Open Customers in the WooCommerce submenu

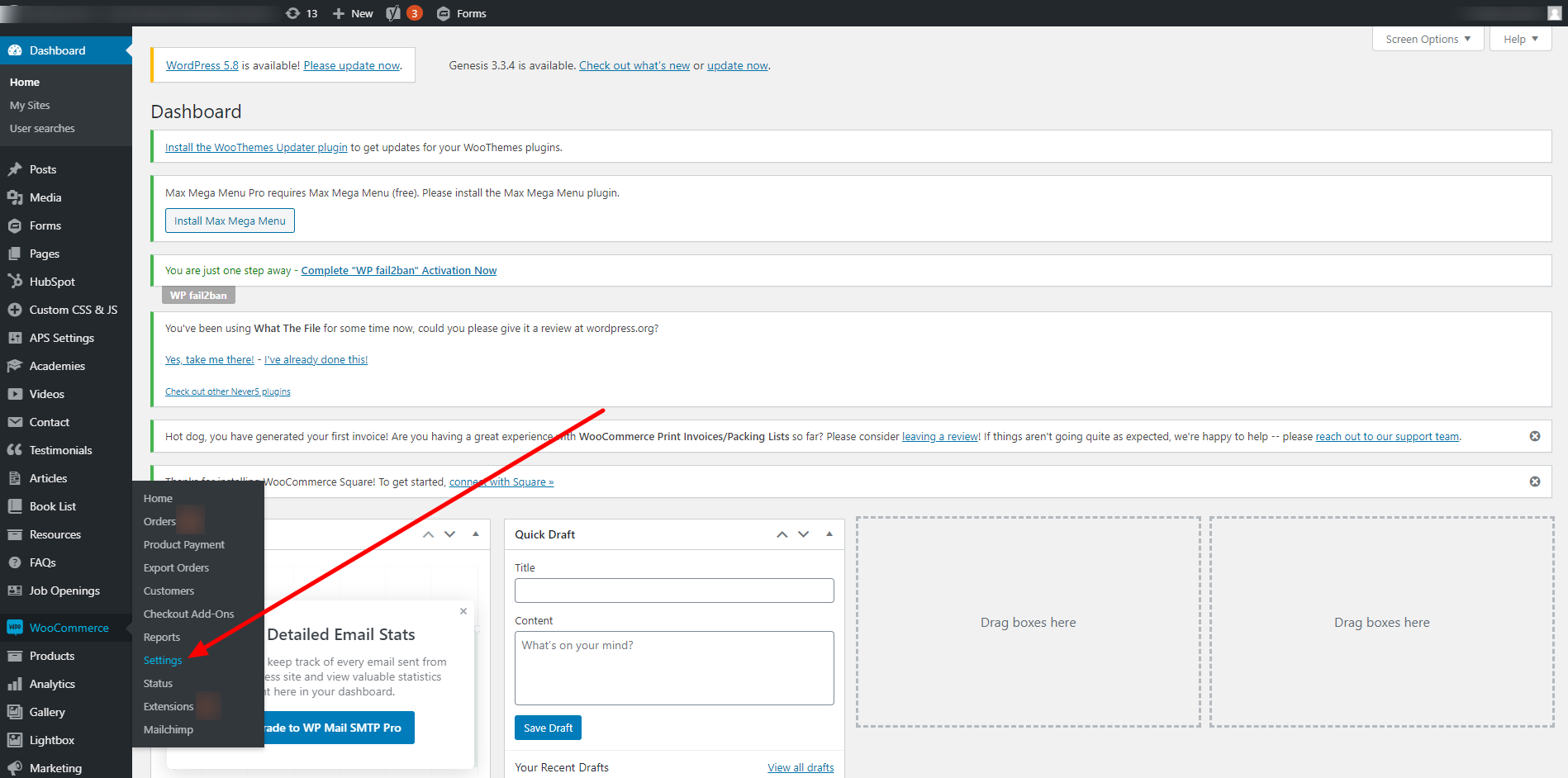(x=169, y=591)
